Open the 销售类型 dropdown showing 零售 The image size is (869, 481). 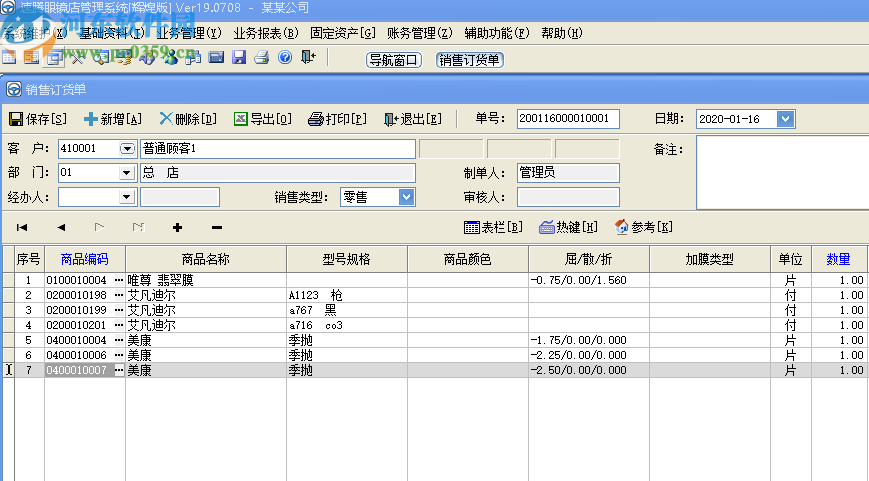tap(406, 197)
